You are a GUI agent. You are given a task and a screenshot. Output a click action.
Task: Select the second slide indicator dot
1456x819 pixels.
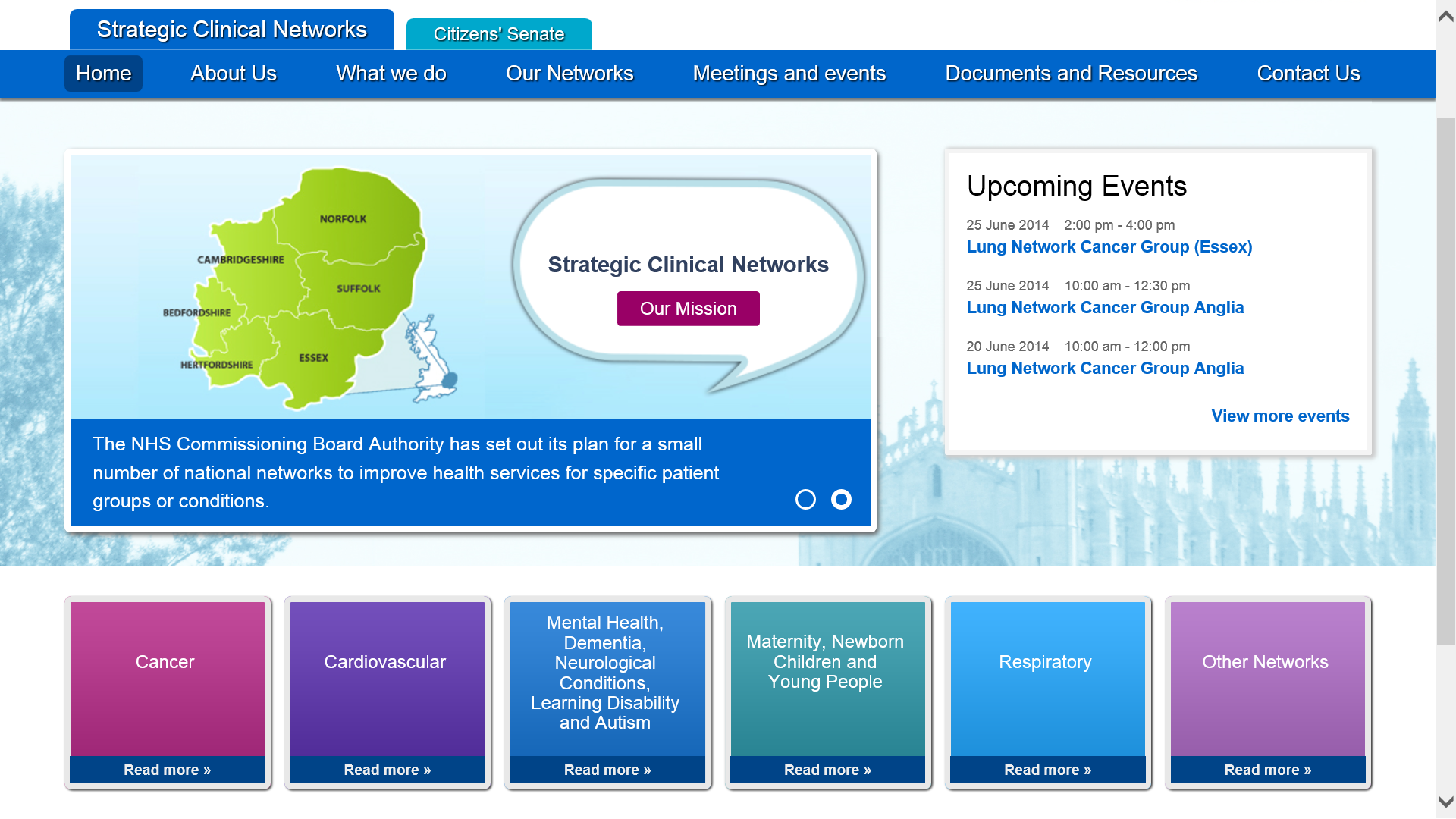(841, 500)
